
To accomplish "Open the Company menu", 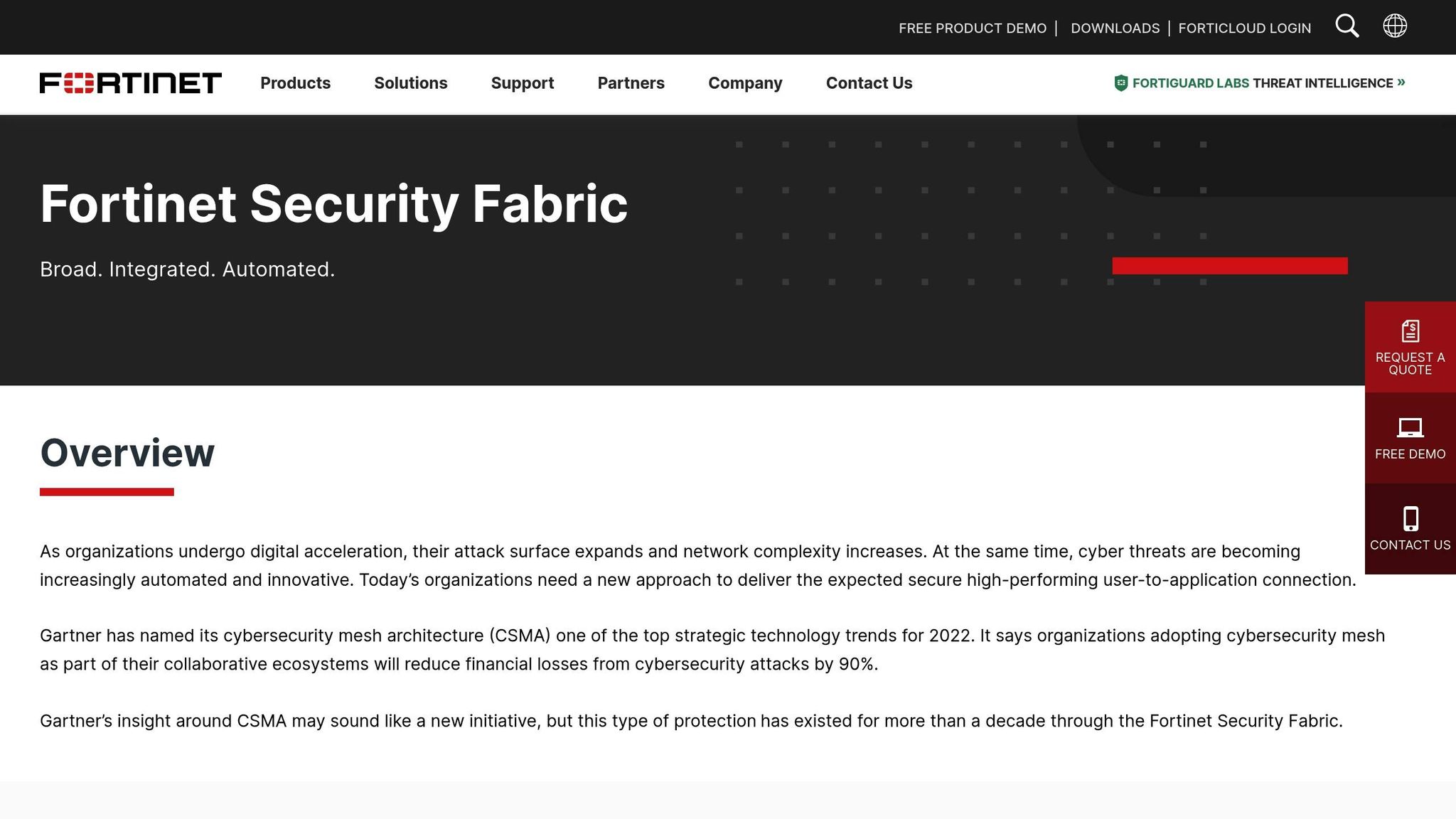I will [x=744, y=83].
